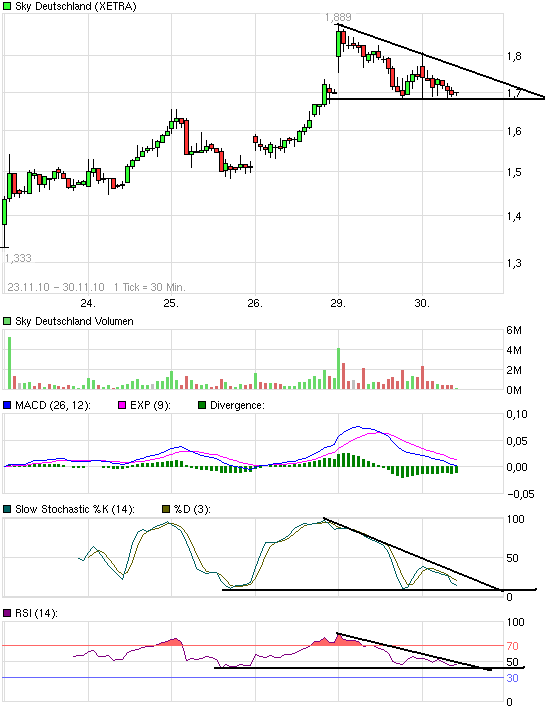545x710 pixels.
Task: Click the magenta EXP (9) legend swatch
Action: [122, 405]
